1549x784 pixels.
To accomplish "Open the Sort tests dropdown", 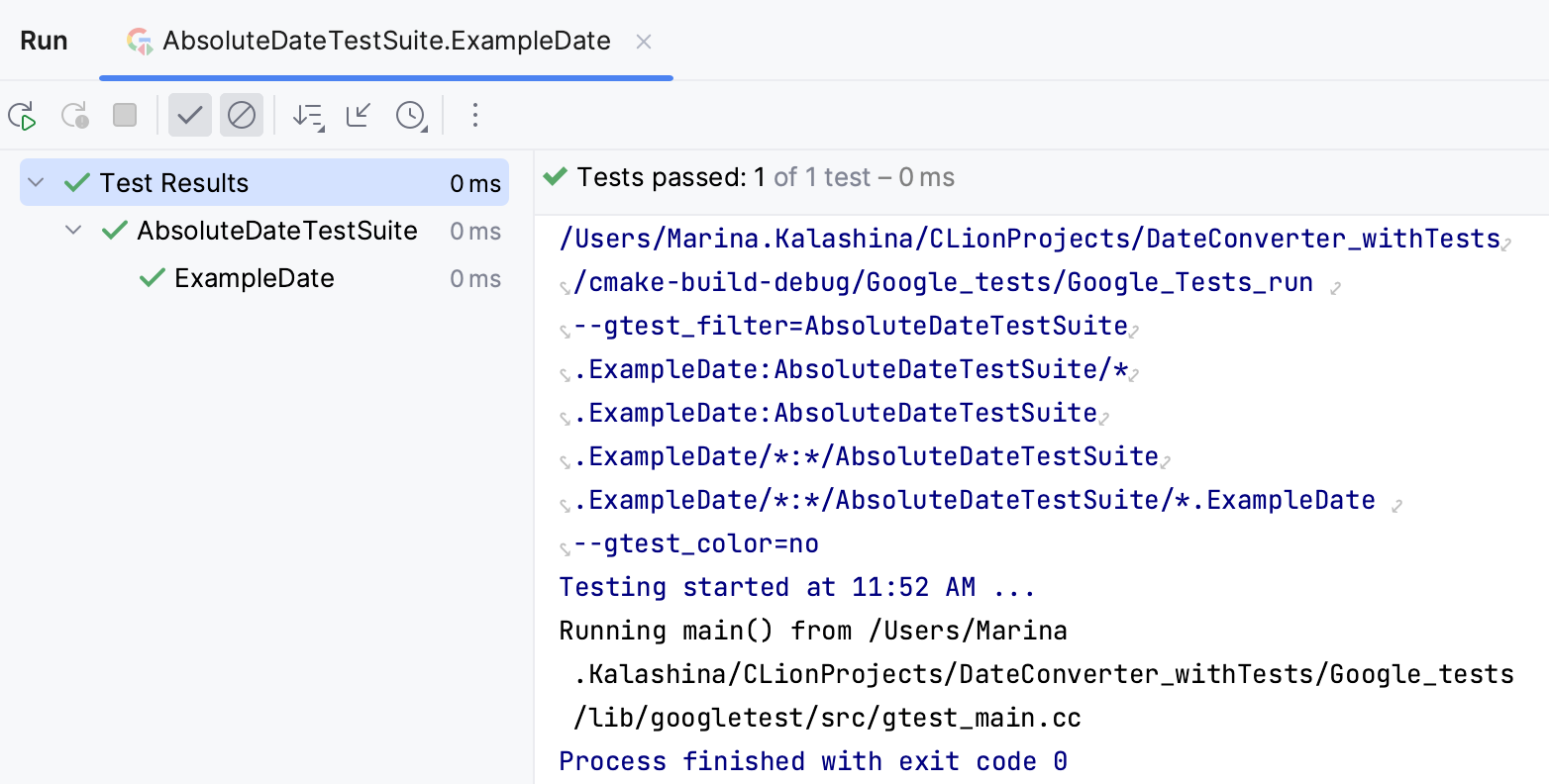I will tap(308, 116).
